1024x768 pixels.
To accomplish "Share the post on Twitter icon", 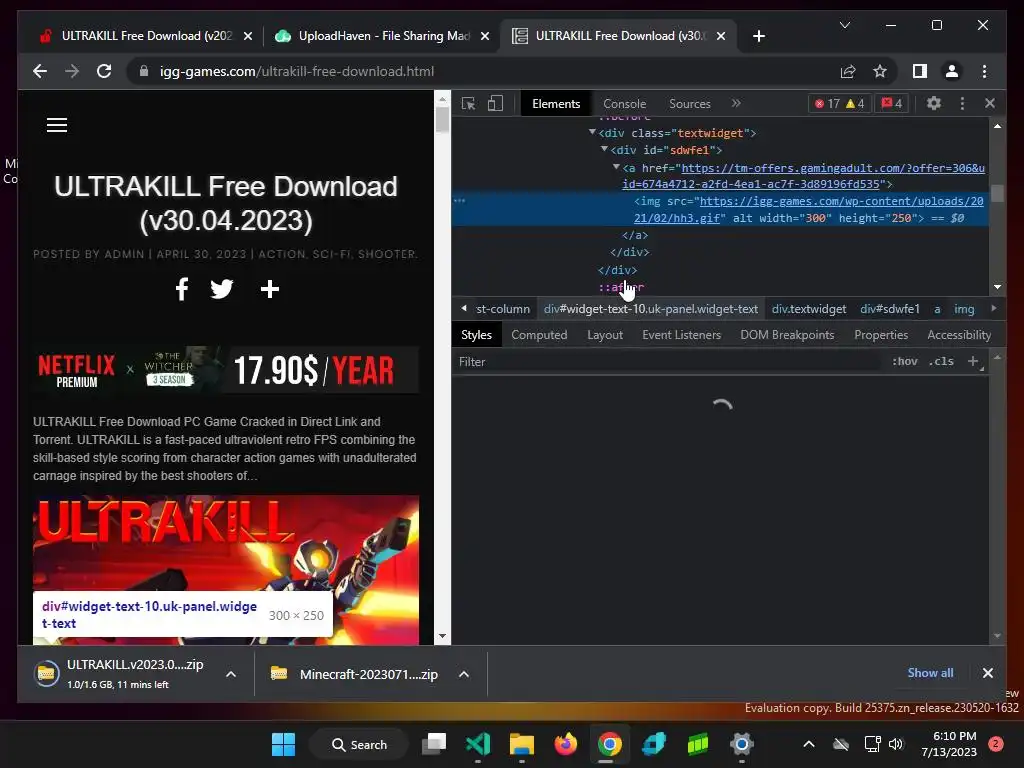I will (222, 289).
